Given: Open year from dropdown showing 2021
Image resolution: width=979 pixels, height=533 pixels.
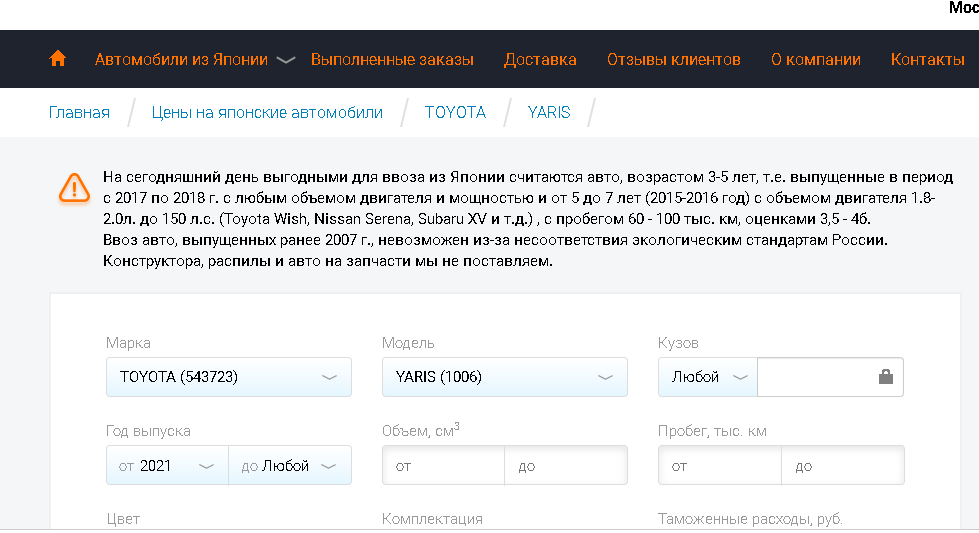Looking at the screenshot, I should coord(167,466).
